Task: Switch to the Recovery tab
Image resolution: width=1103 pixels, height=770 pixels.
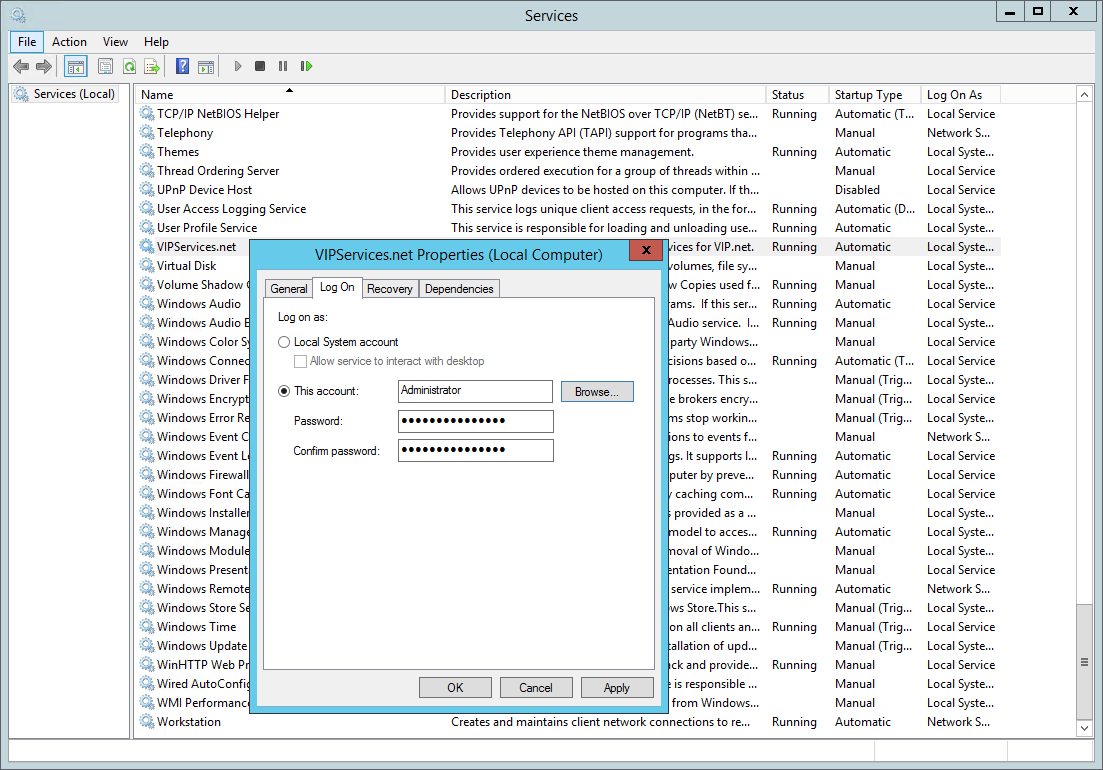Action: coord(390,288)
